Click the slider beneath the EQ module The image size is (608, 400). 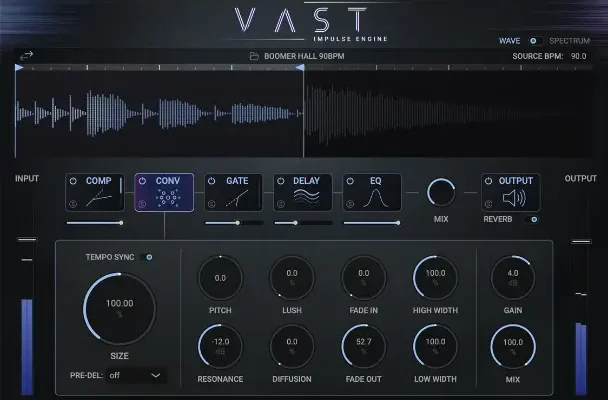(373, 223)
